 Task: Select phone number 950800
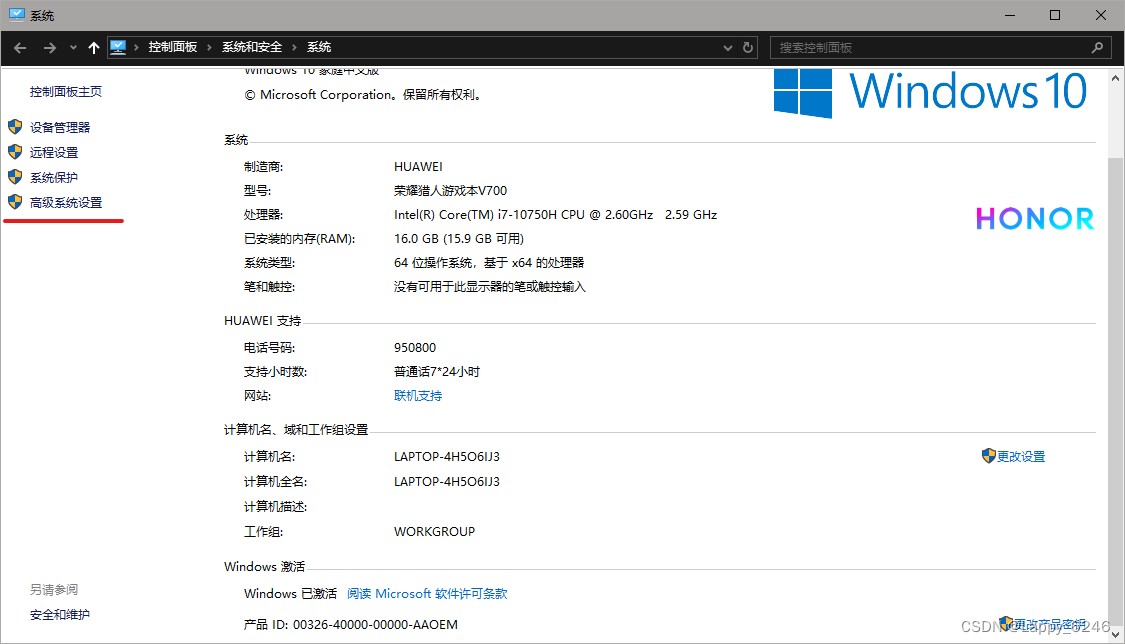click(415, 348)
